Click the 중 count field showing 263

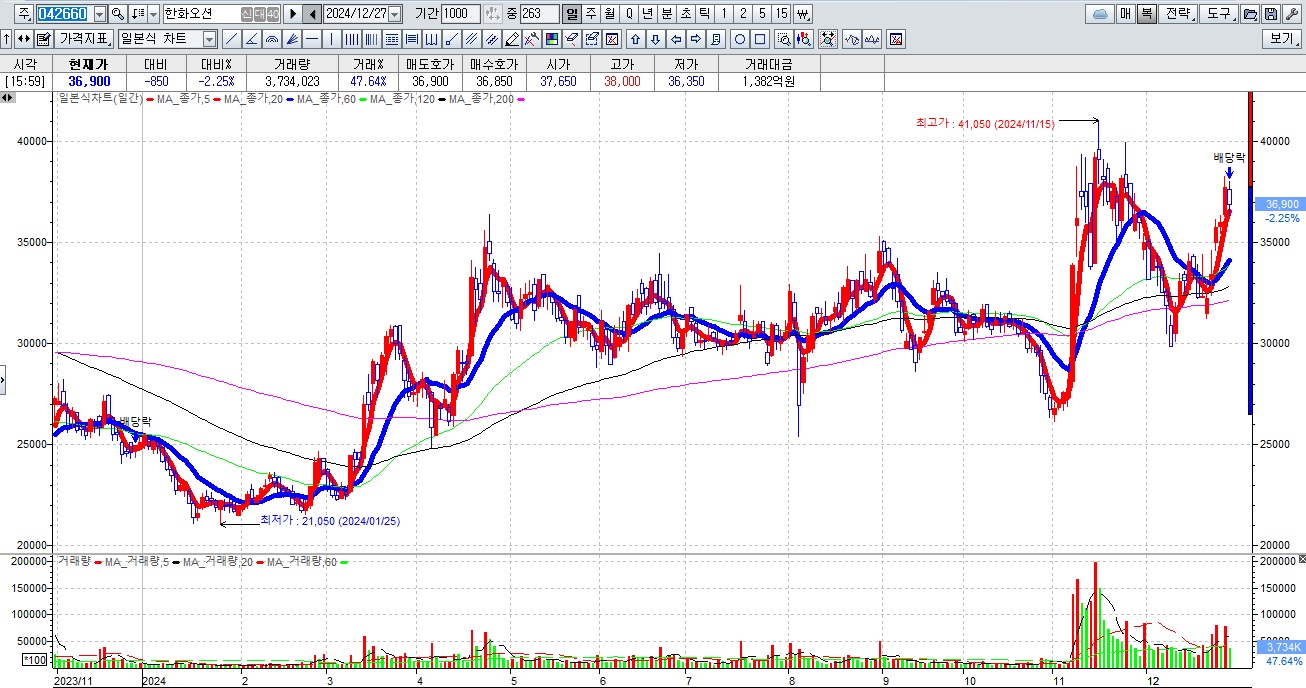tap(540, 14)
